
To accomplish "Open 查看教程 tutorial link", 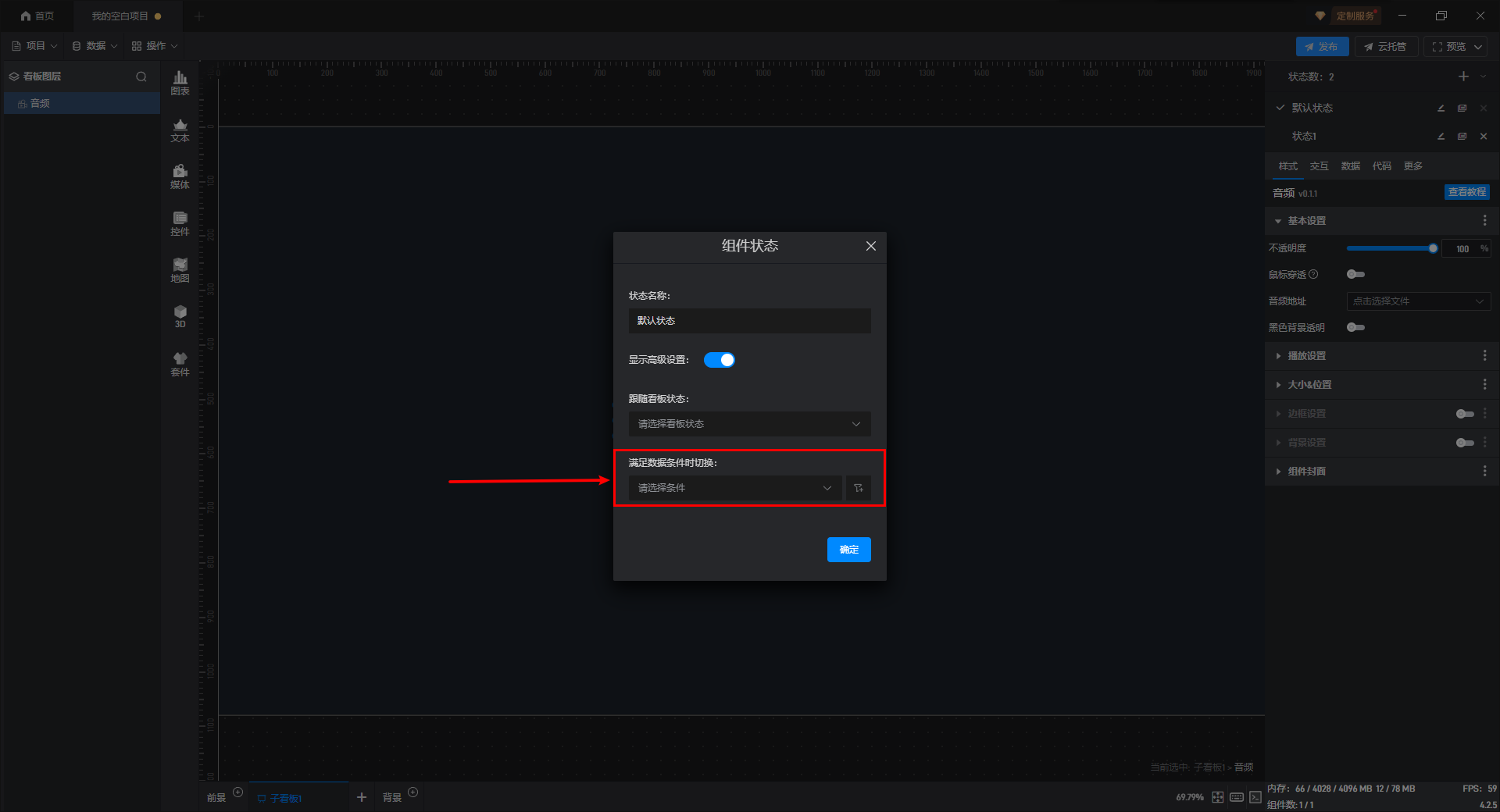I will click(x=1467, y=192).
